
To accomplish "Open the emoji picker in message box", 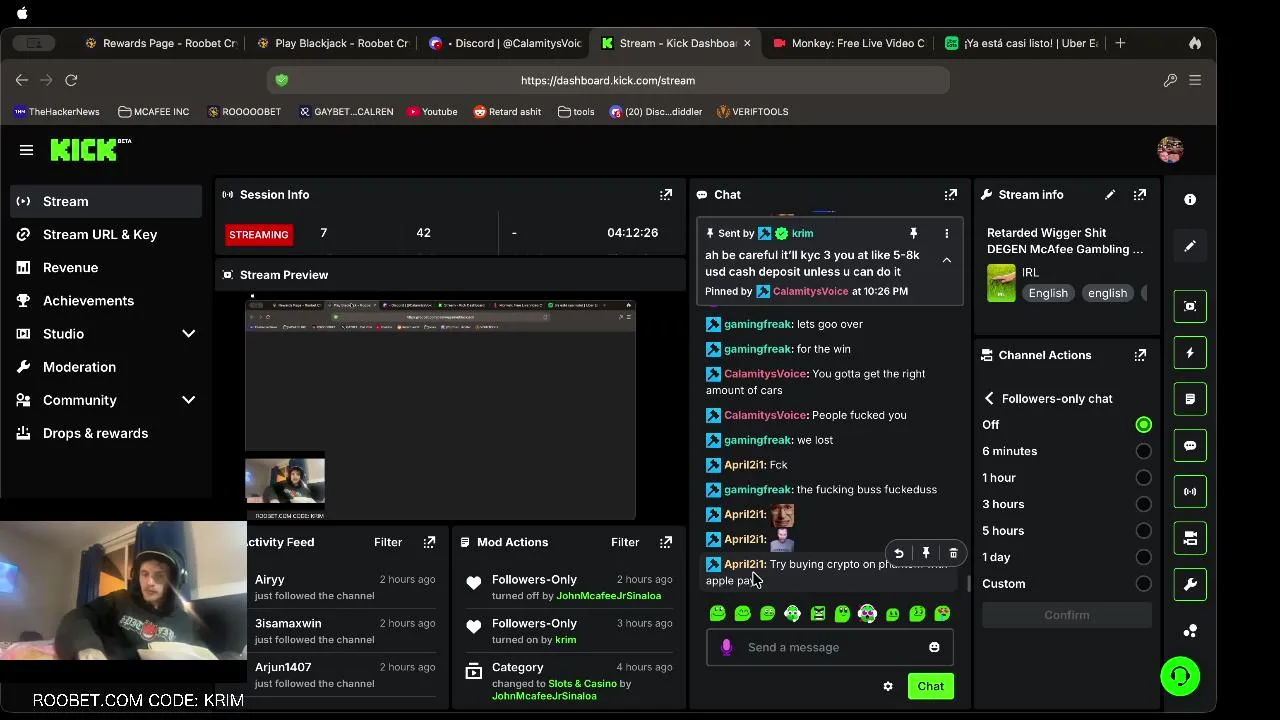I will coord(934,647).
